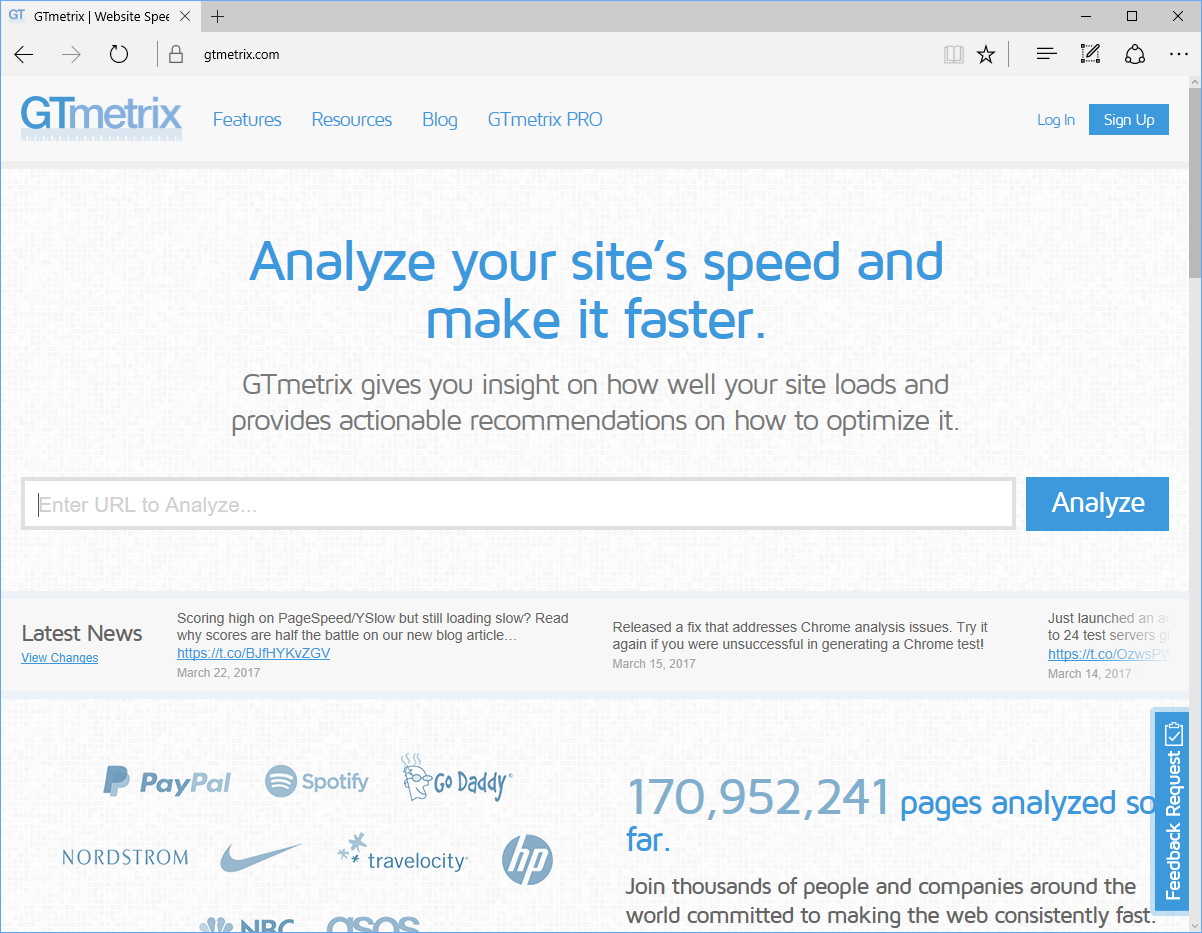Image resolution: width=1202 pixels, height=933 pixels.
Task: Click the Refresh page icon
Action: pos(119,55)
